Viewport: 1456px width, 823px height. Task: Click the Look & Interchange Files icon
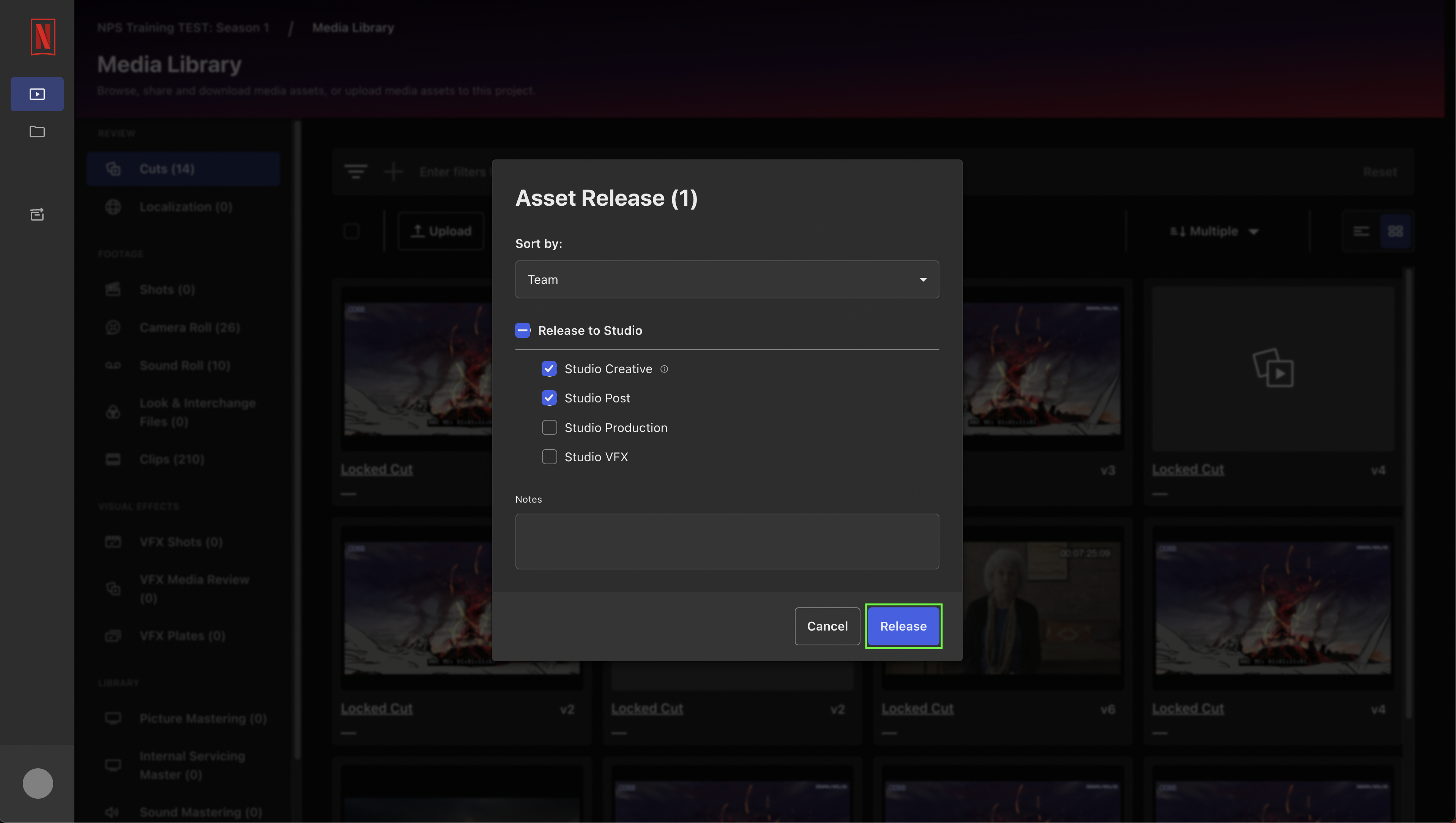point(113,412)
